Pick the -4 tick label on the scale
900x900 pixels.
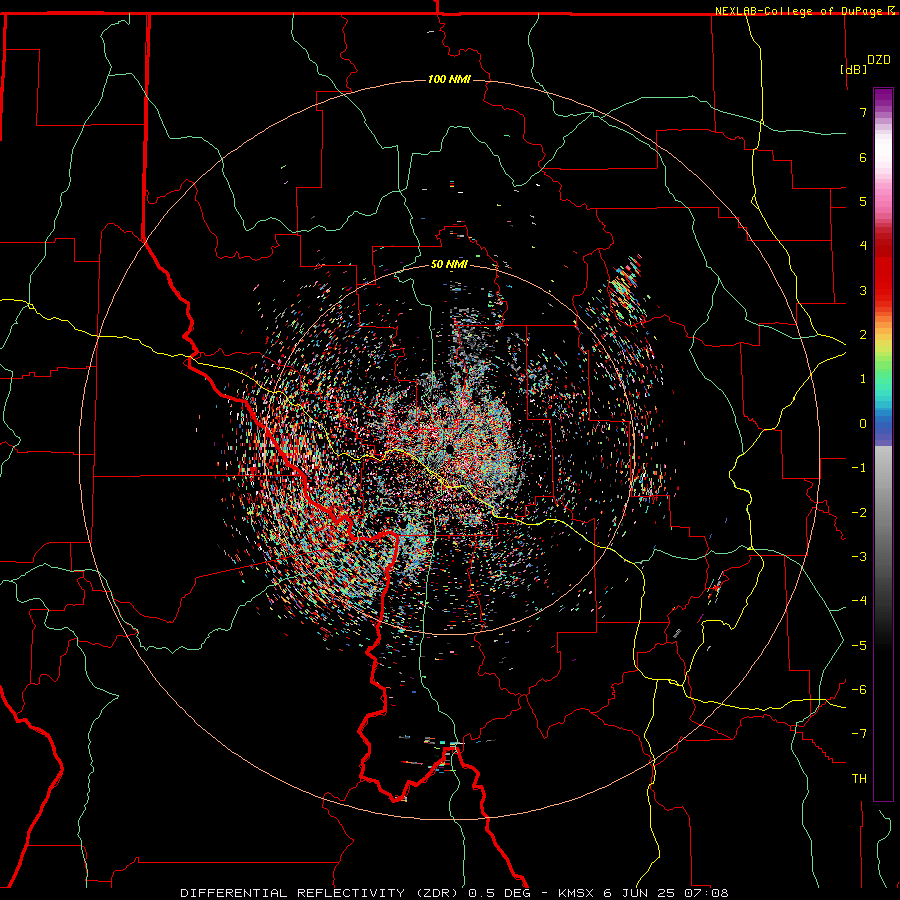(x=859, y=601)
